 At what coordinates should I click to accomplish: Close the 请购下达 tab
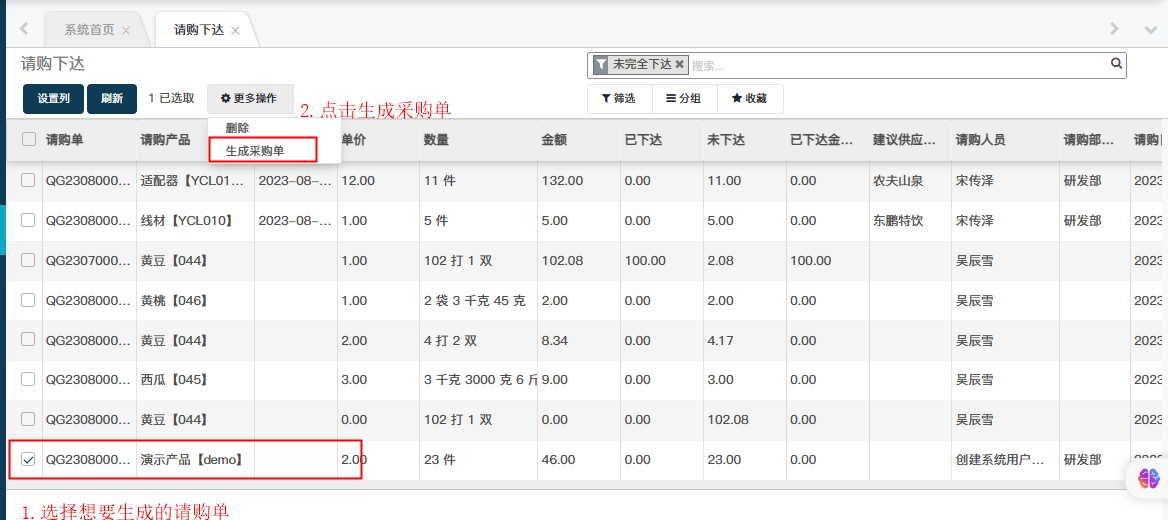(235, 30)
